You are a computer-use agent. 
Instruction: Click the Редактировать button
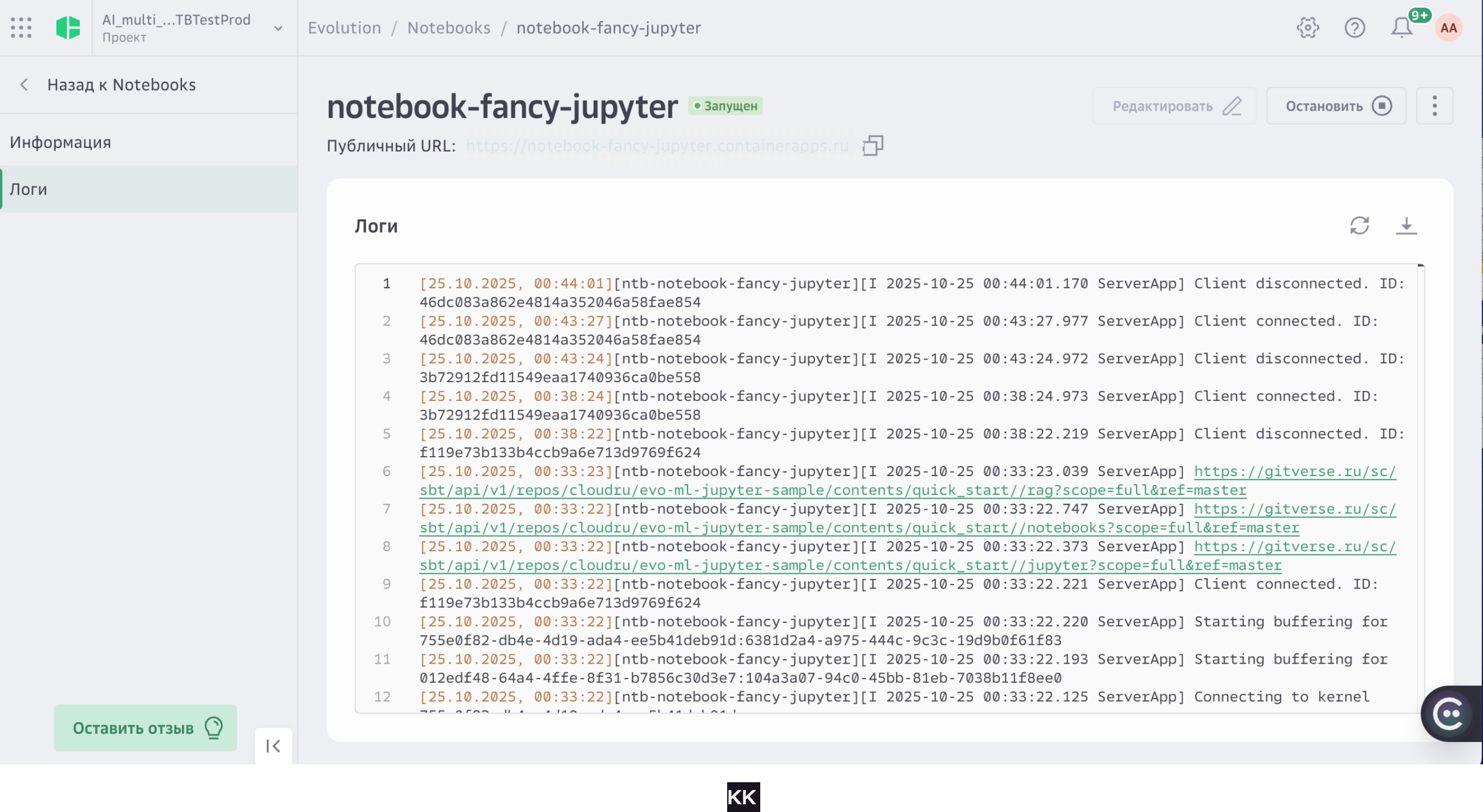1174,105
